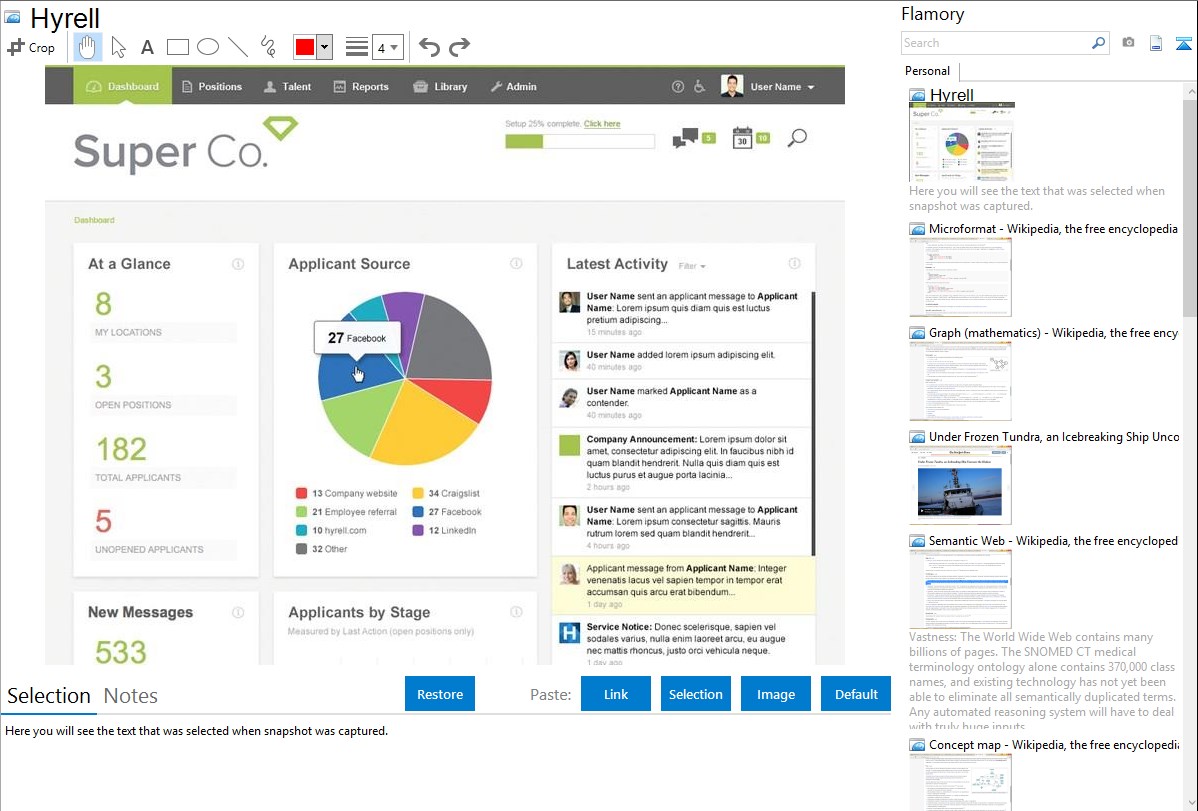Activate the hand pan tool
This screenshot has height=811, width=1198.
(87, 47)
